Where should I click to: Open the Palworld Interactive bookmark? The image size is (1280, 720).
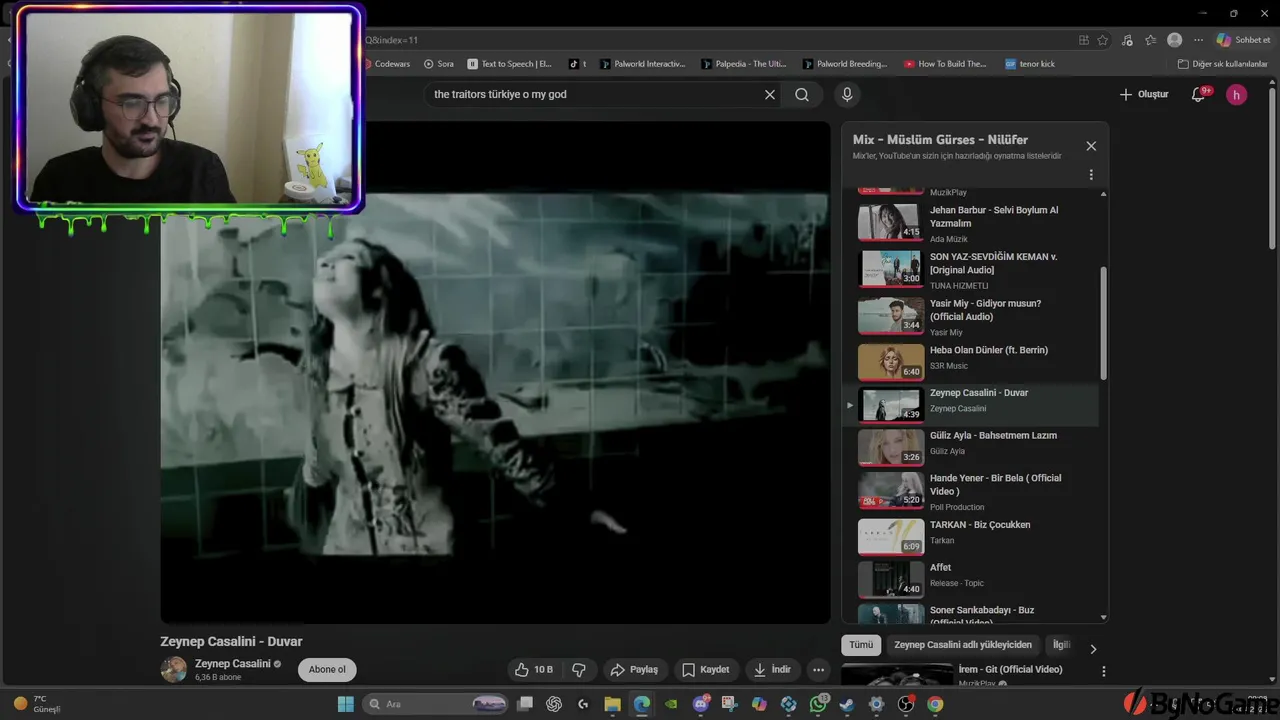(x=643, y=64)
